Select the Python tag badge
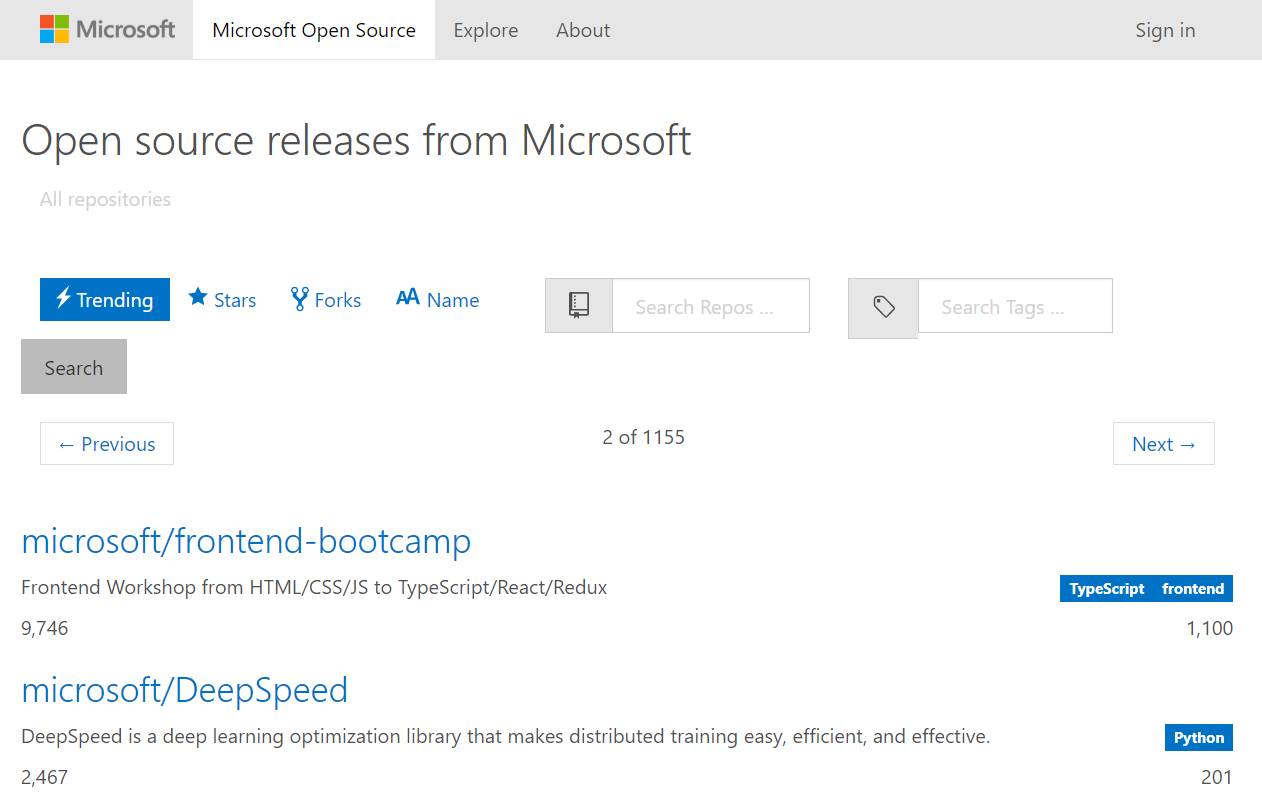The width and height of the screenshot is (1262, 802). pyautogui.click(x=1199, y=738)
